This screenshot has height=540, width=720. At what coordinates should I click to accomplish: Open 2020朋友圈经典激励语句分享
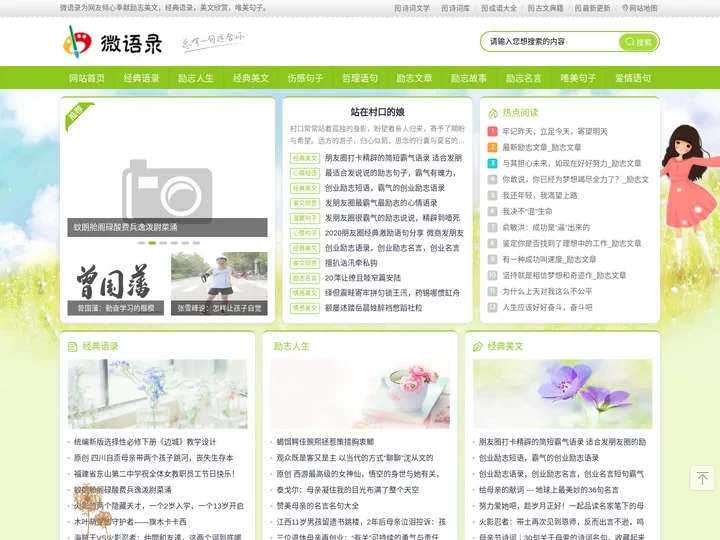click(x=394, y=233)
